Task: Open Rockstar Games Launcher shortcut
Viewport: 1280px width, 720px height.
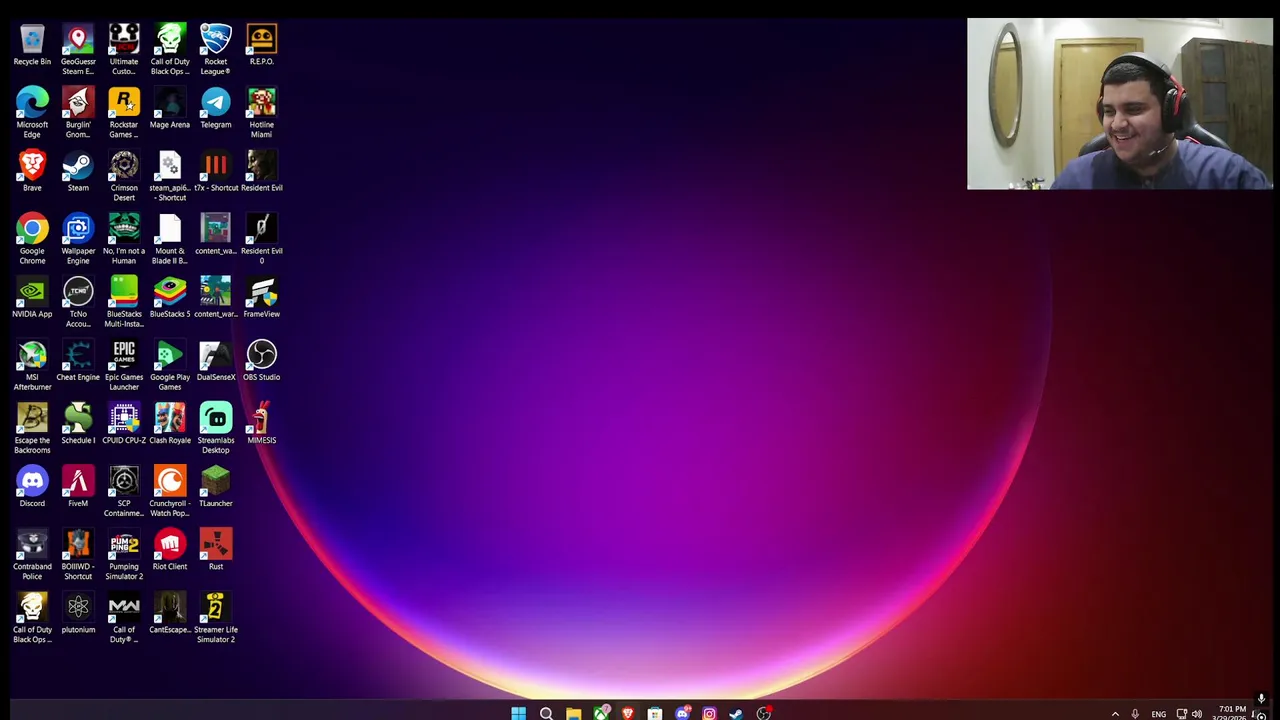Action: tap(124, 114)
